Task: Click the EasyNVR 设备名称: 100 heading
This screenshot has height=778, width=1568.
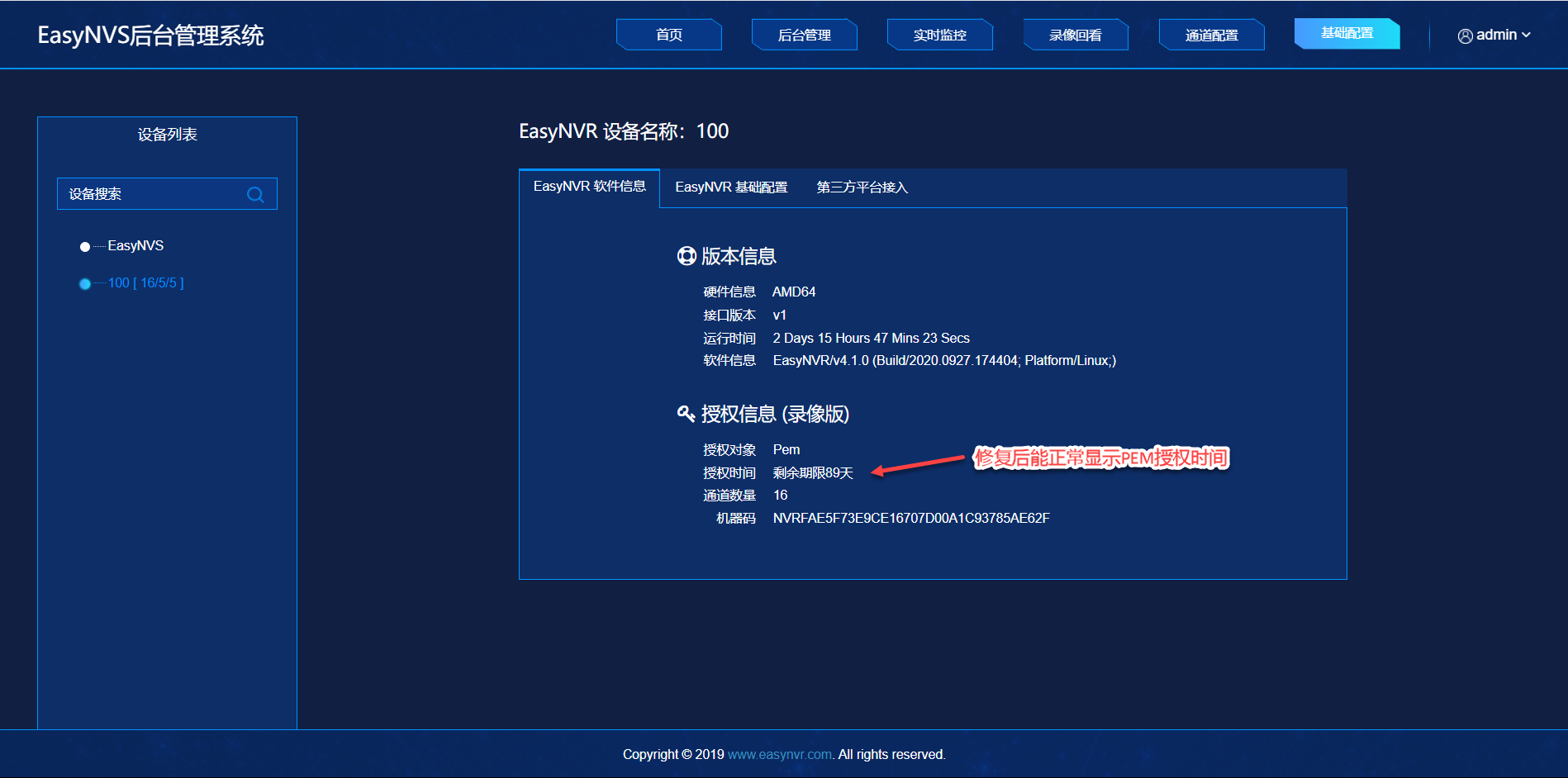Action: click(624, 131)
